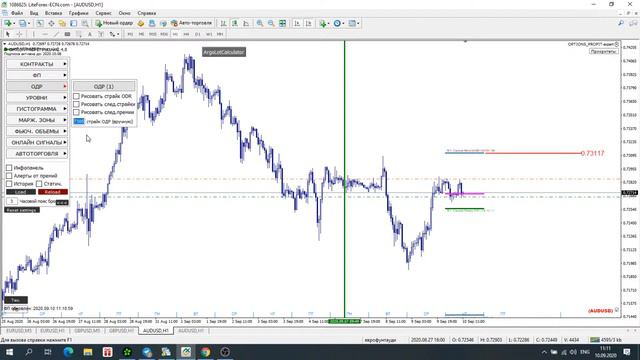
Task: Switch chart to bar chart mode
Action: (x=223, y=23)
